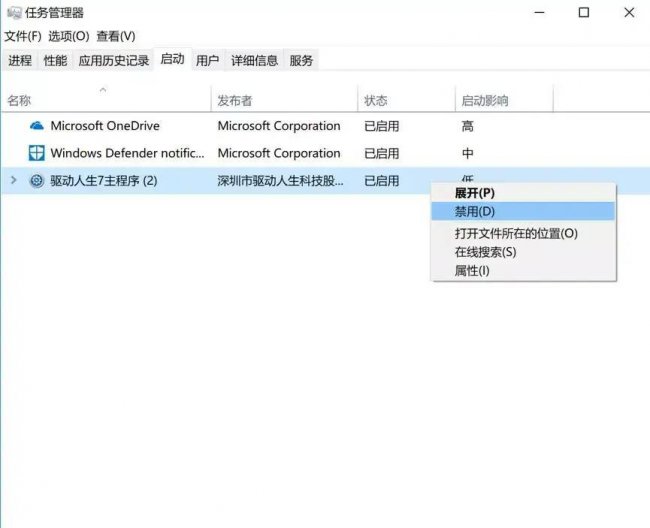
Task: Open the 查看(V) menu
Action: [116, 36]
